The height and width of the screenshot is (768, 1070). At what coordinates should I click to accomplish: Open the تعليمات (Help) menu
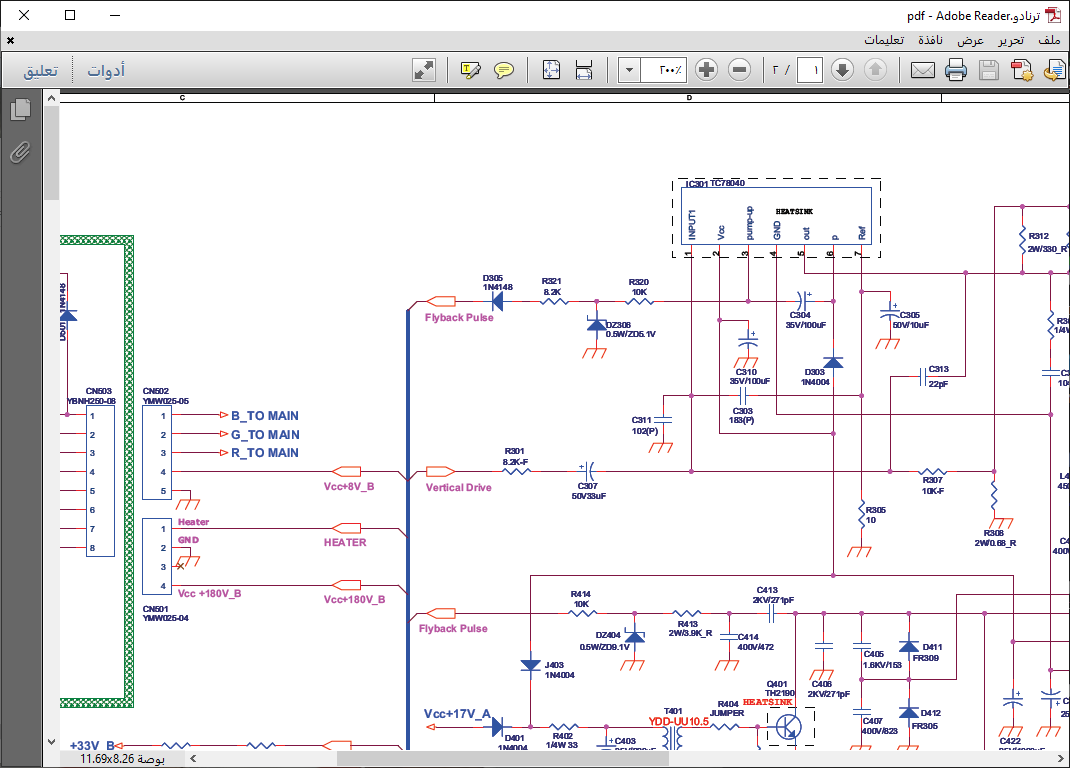point(884,40)
